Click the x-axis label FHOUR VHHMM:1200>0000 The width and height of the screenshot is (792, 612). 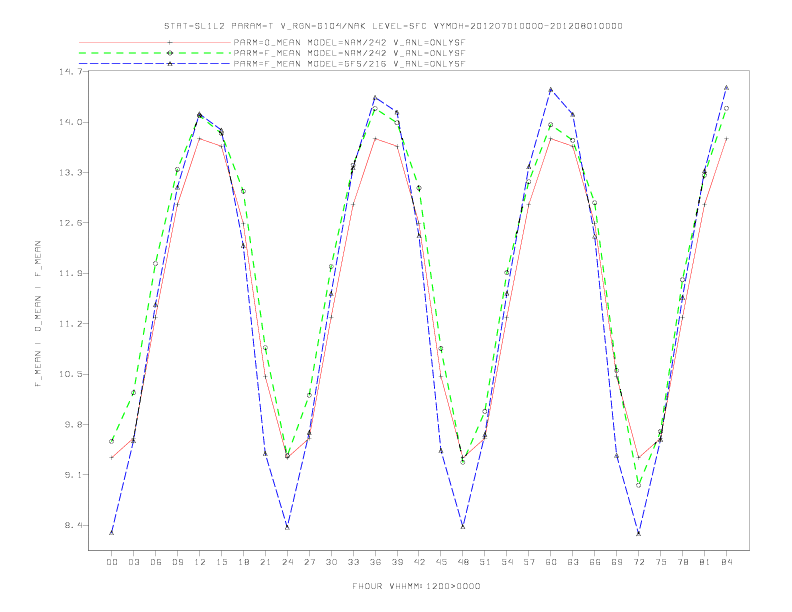point(416,586)
